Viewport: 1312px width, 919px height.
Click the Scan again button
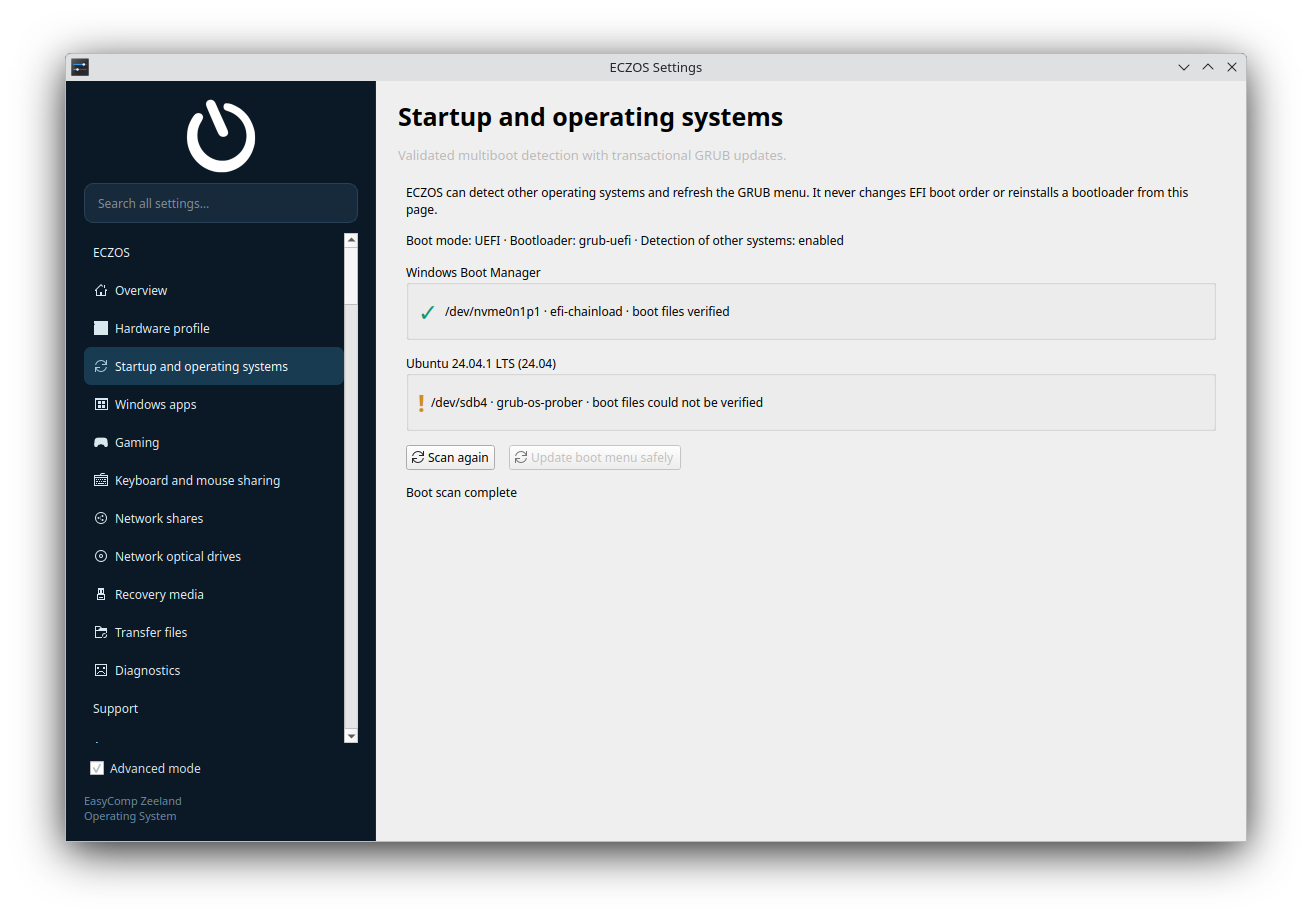pyautogui.click(x=450, y=458)
